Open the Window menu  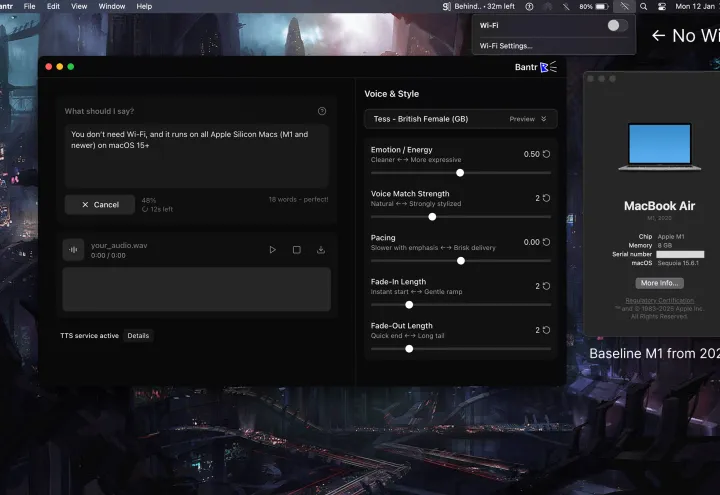tap(112, 6)
